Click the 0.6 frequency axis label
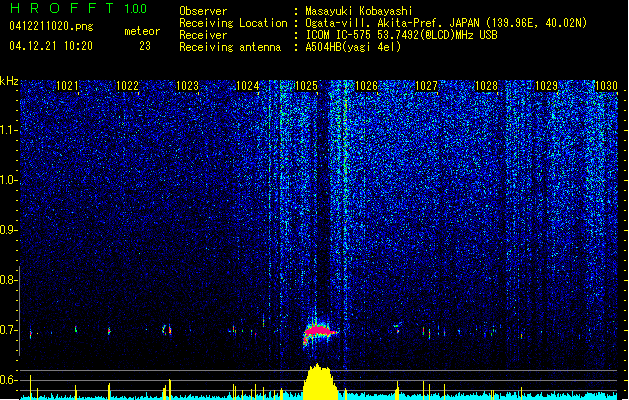Image resolution: width=629 pixels, height=400 pixels. point(8,380)
